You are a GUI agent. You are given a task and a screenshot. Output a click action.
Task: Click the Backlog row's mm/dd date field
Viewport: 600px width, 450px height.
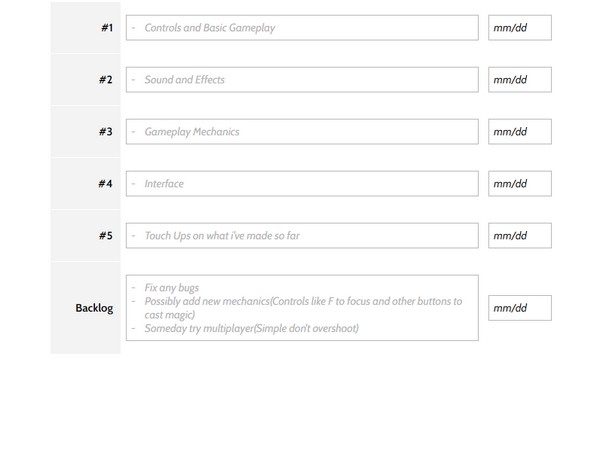519,308
